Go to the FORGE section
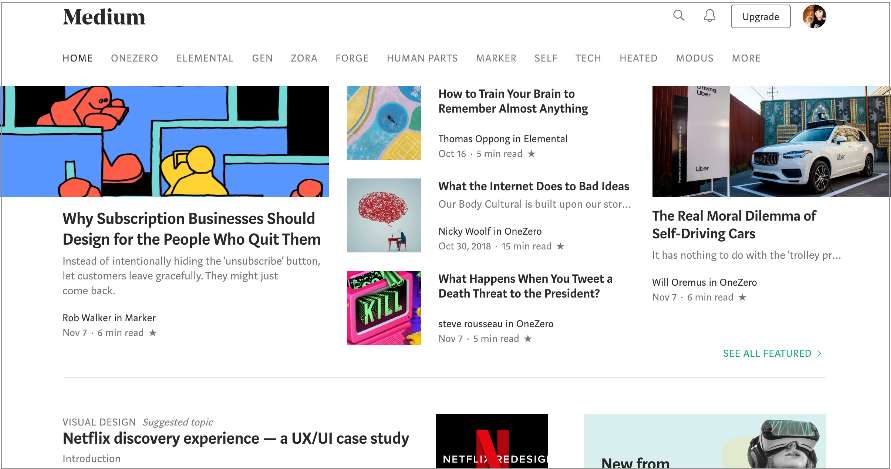891x469 pixels. click(352, 58)
